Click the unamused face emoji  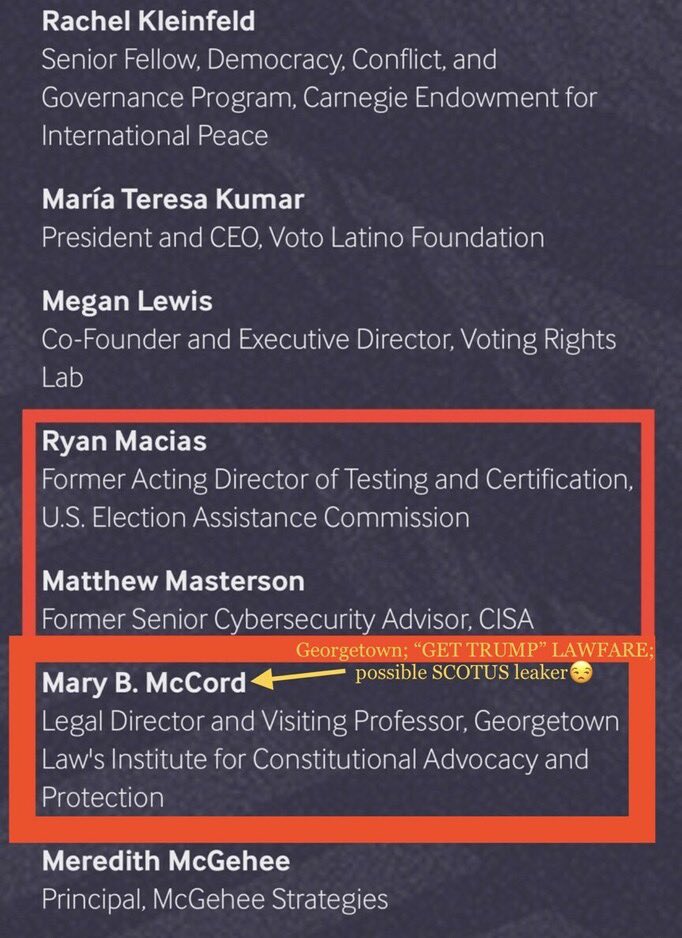point(581,674)
